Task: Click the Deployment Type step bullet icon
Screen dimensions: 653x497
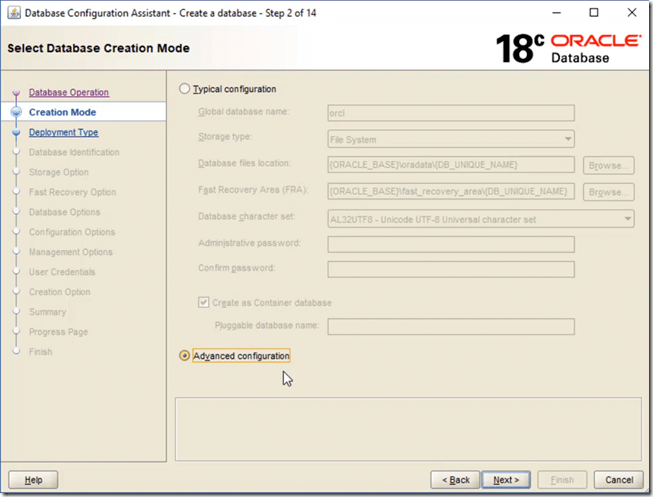Action: [15, 133]
